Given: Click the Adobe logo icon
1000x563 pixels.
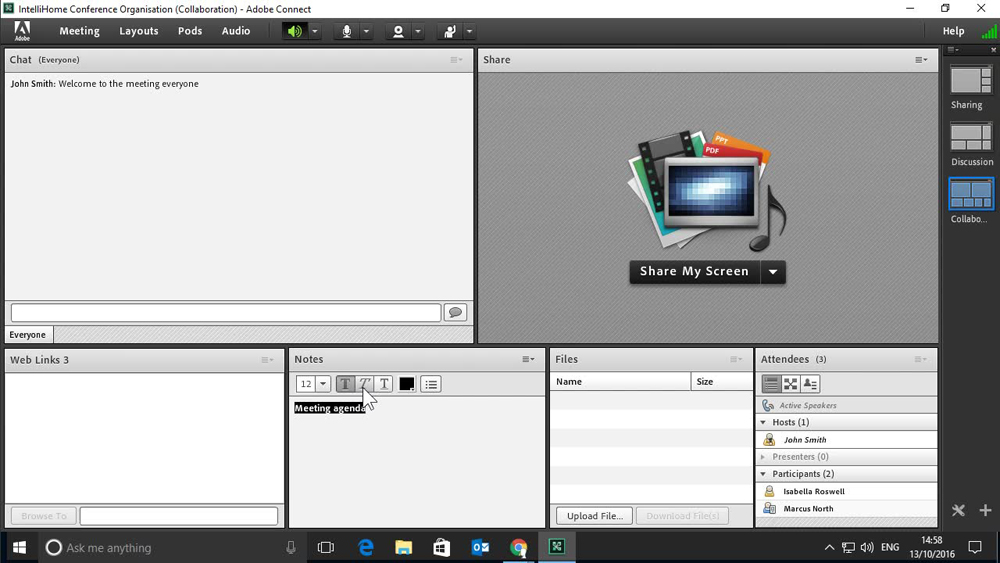Looking at the screenshot, I should (22, 31).
